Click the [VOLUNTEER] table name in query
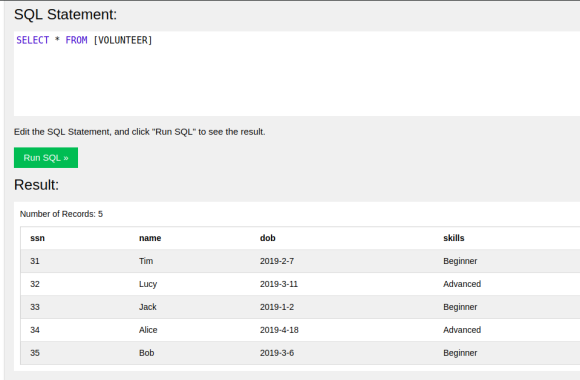The width and height of the screenshot is (580, 380). [123, 40]
